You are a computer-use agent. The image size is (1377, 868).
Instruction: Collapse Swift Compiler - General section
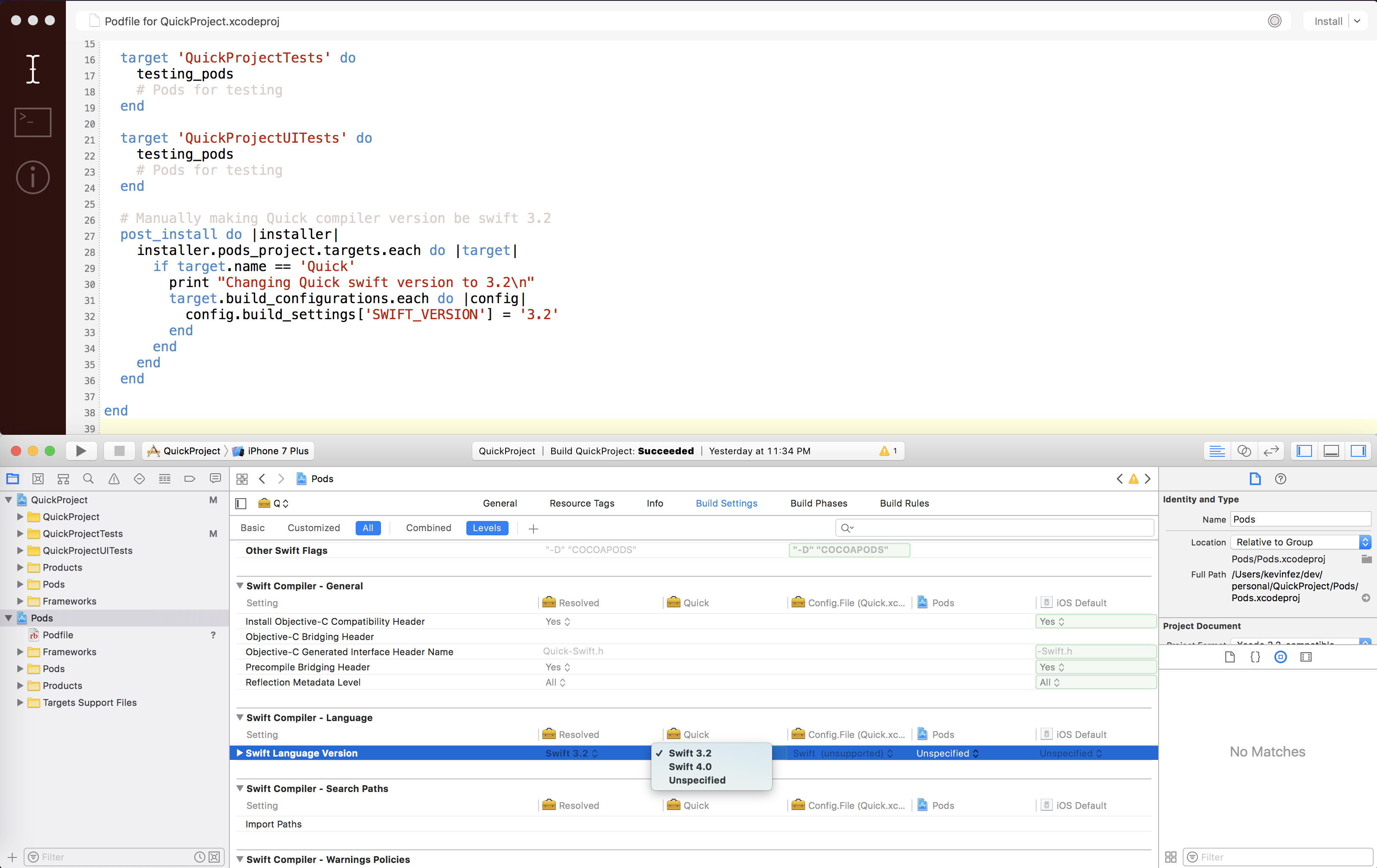tap(240, 586)
